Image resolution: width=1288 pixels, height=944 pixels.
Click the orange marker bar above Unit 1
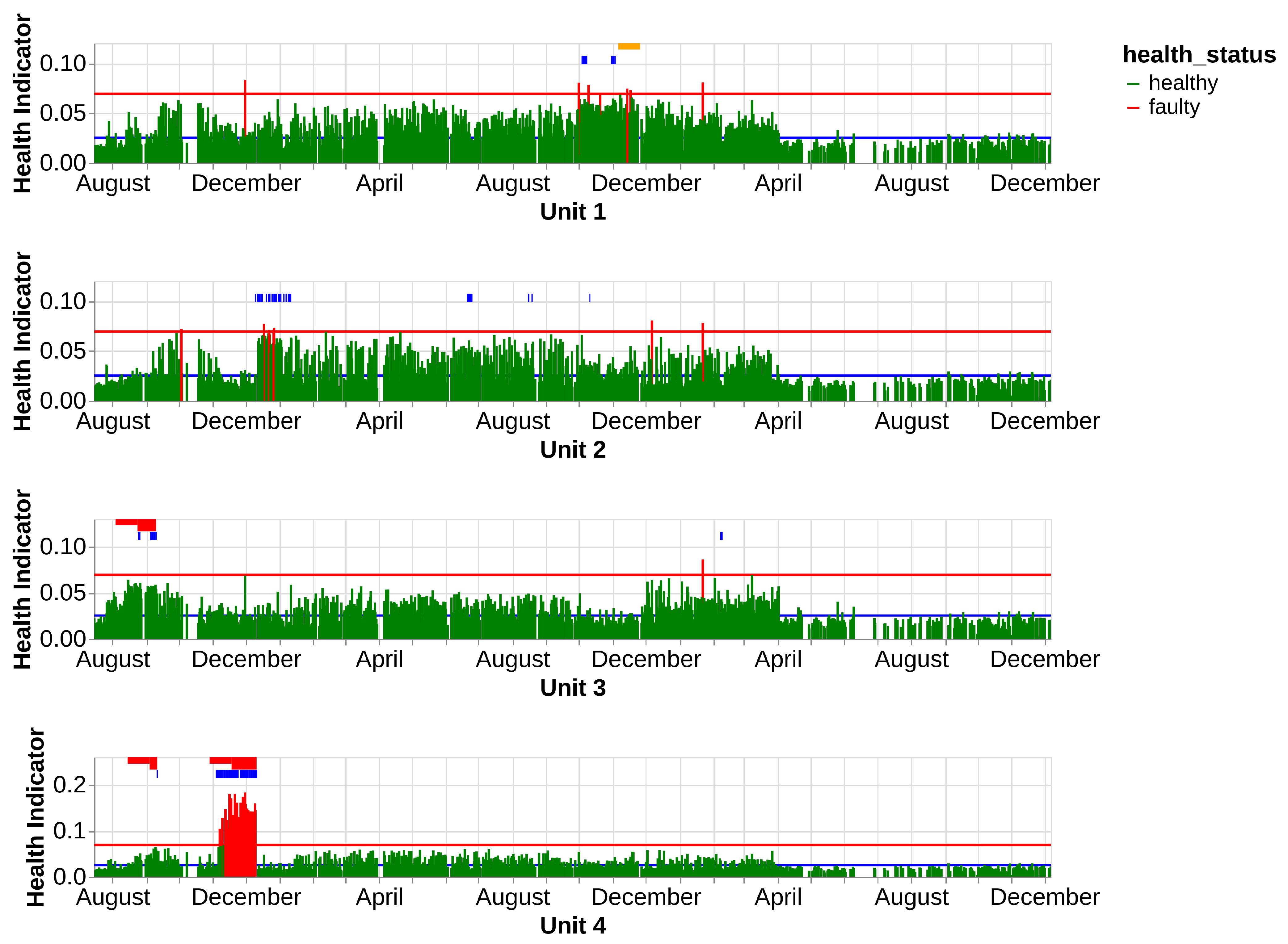[x=629, y=47]
